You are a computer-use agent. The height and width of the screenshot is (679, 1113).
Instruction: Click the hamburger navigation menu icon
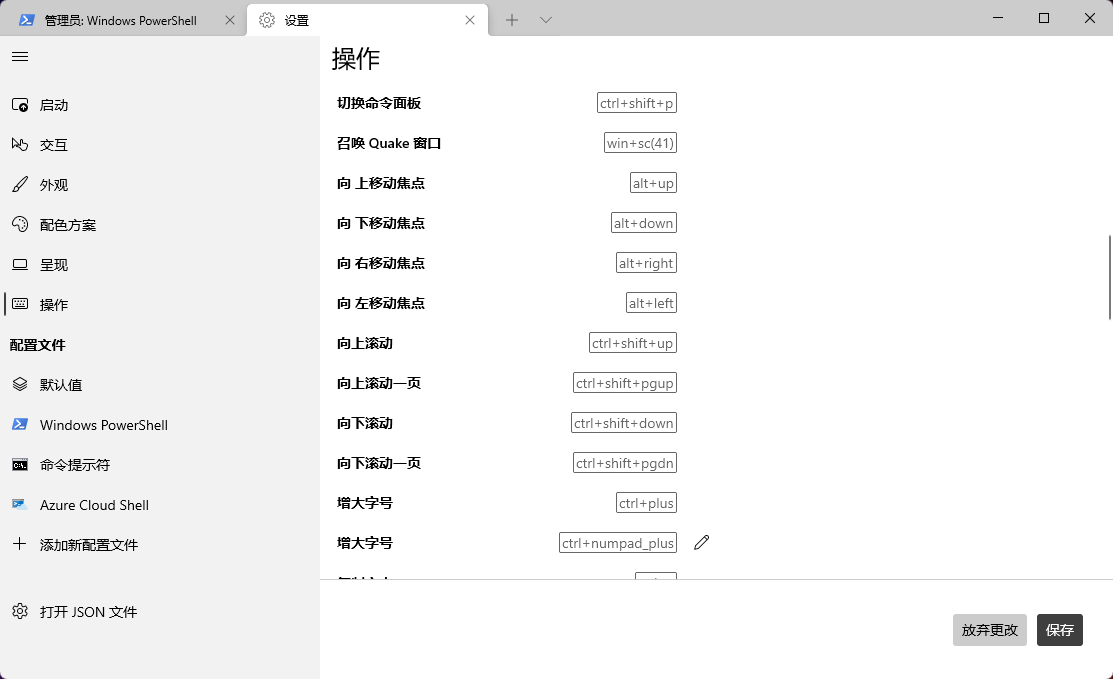20,56
